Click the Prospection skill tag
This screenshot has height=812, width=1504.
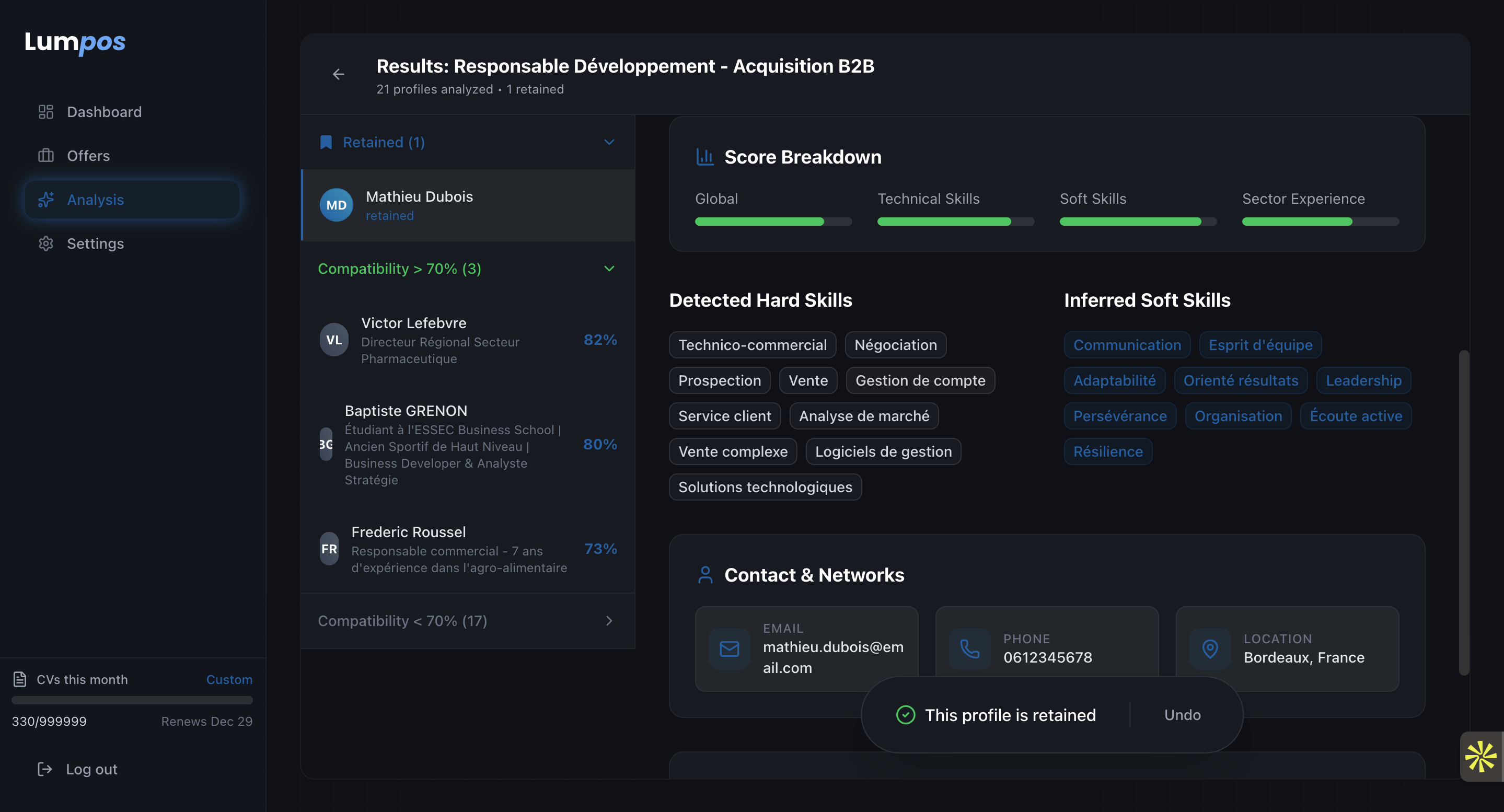719,380
